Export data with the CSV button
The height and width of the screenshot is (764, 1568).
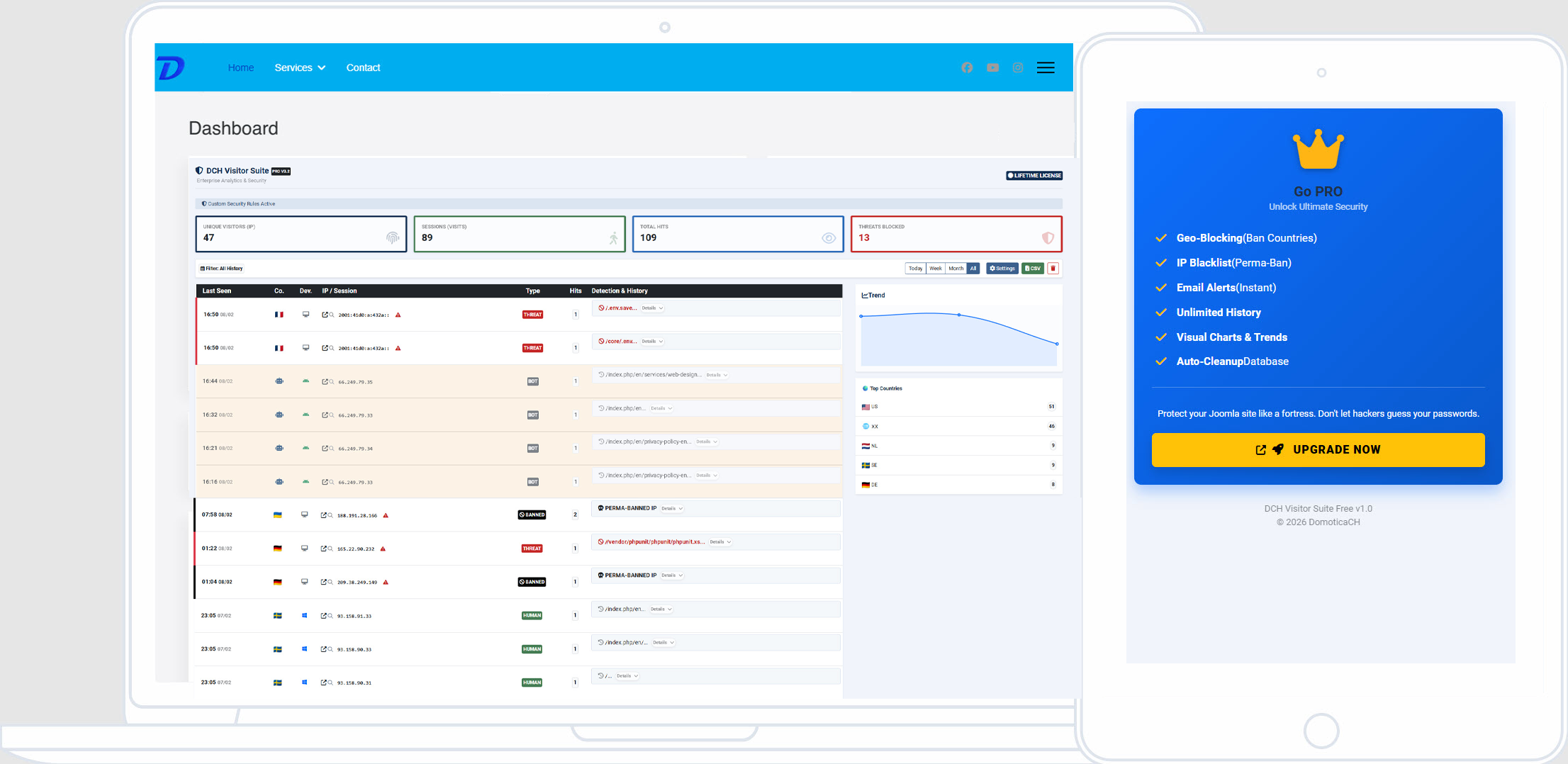[1033, 268]
